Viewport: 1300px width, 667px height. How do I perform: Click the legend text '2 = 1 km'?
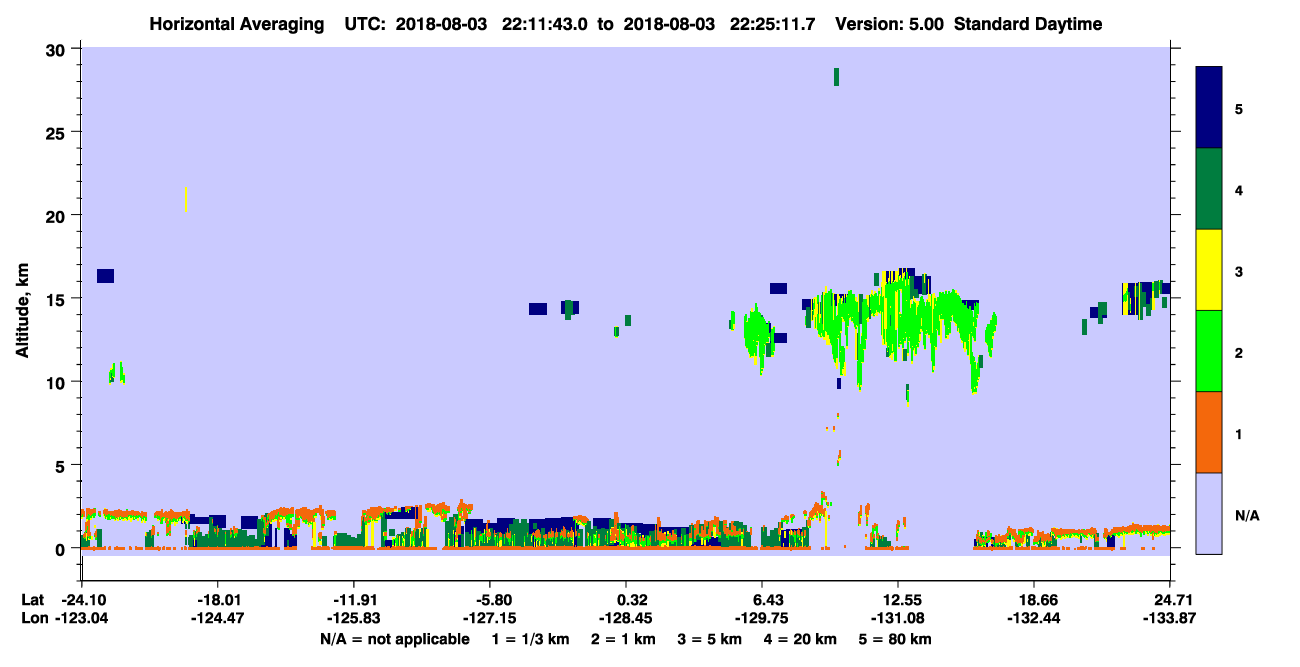(624, 639)
